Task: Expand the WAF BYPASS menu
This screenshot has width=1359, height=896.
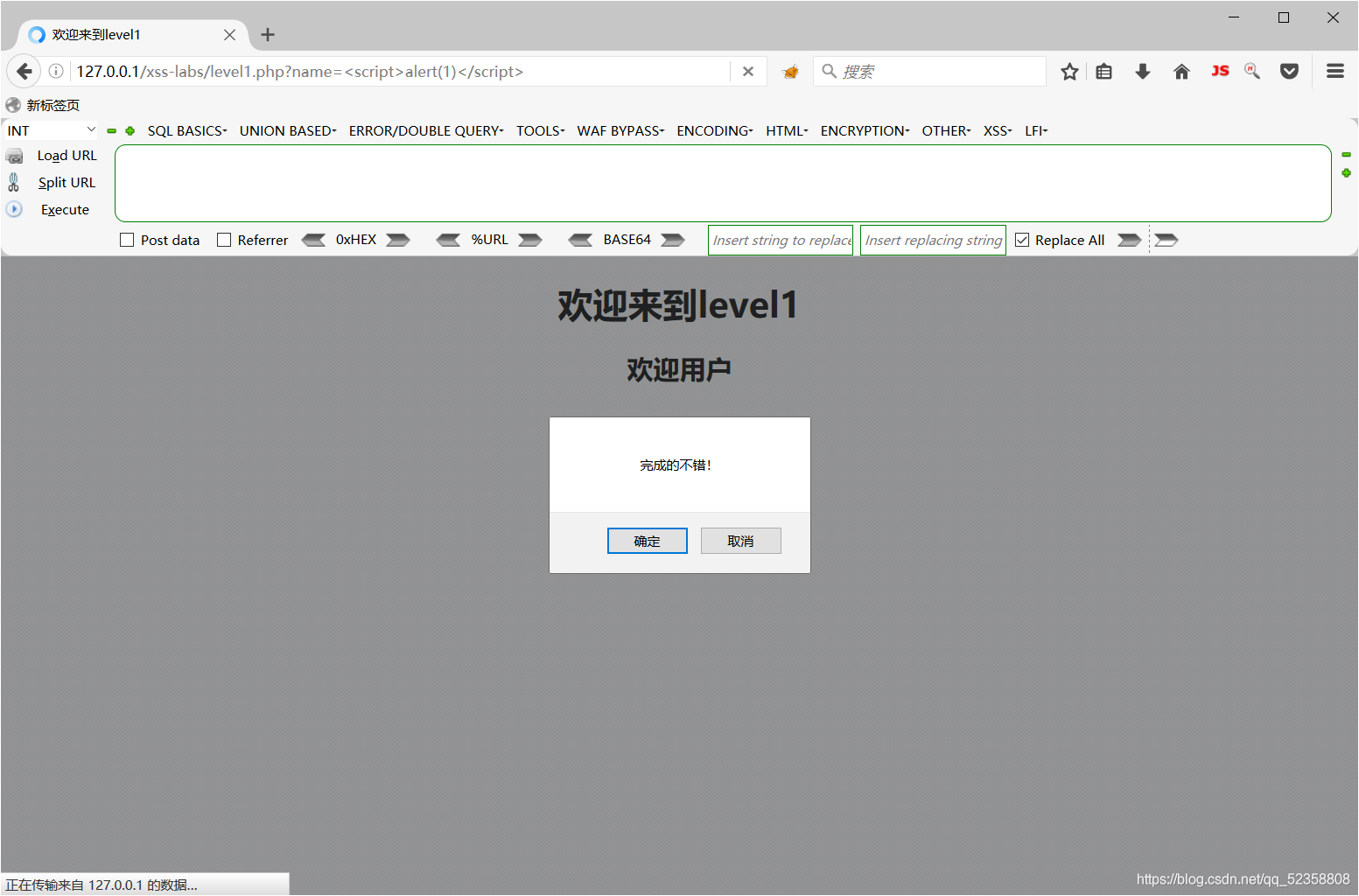Action: pyautogui.click(x=620, y=131)
